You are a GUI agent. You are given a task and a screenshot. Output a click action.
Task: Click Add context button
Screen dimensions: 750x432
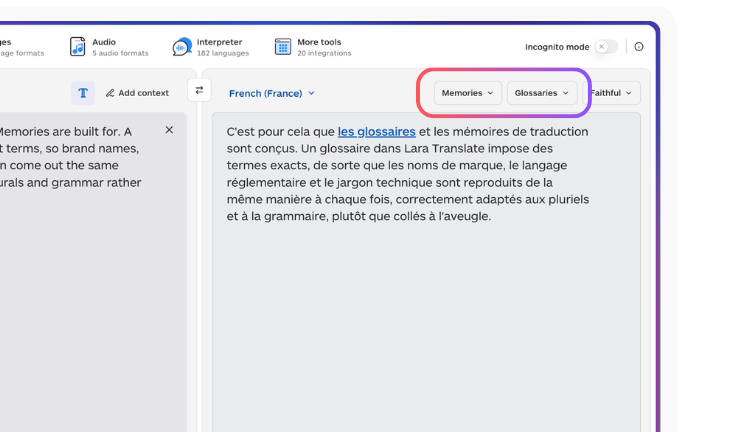point(137,93)
